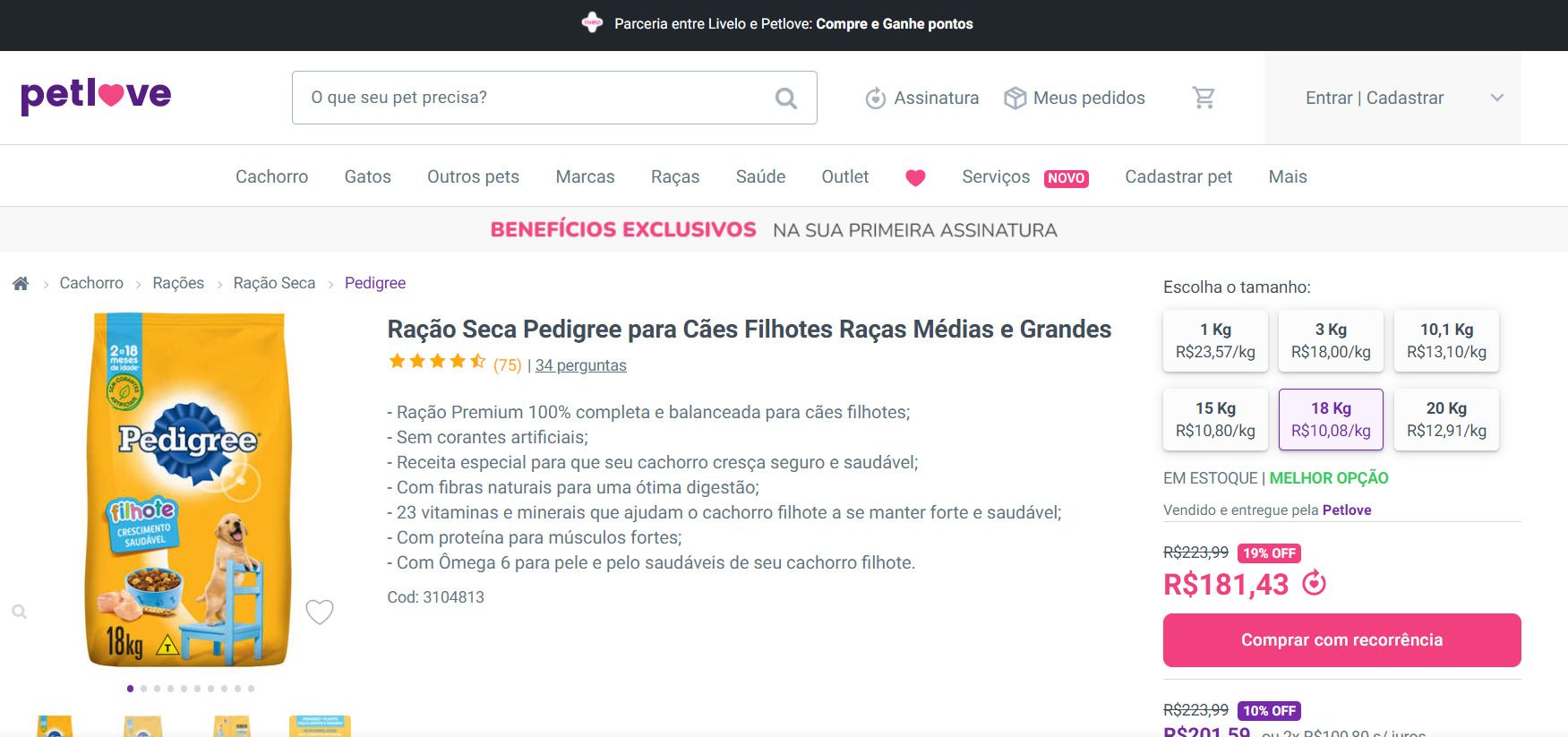1568x737 pixels.
Task: Expand the Entrar | Cadastrar dropdown
Action: [x=1496, y=98]
